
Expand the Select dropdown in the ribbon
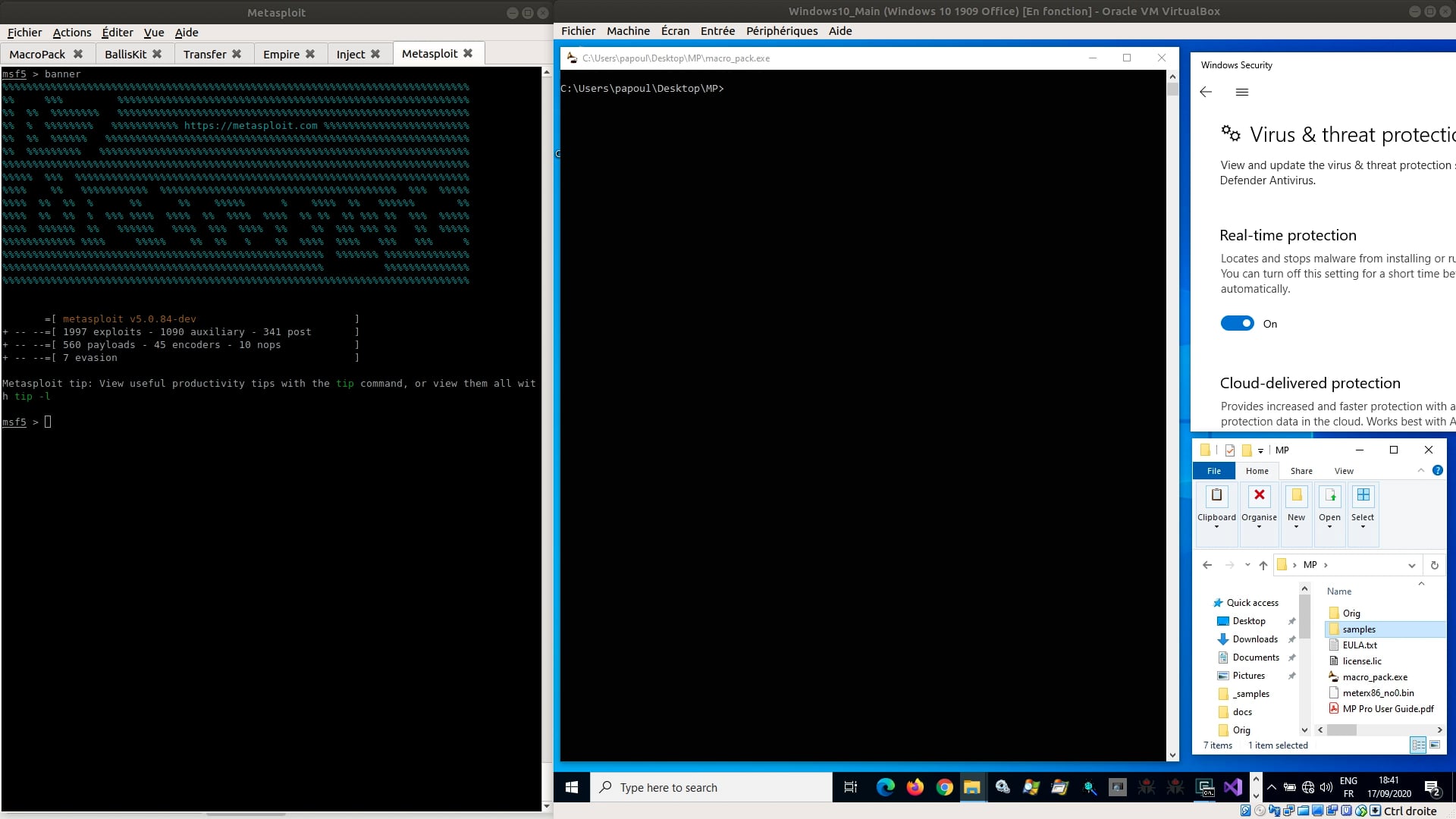coord(1363,527)
